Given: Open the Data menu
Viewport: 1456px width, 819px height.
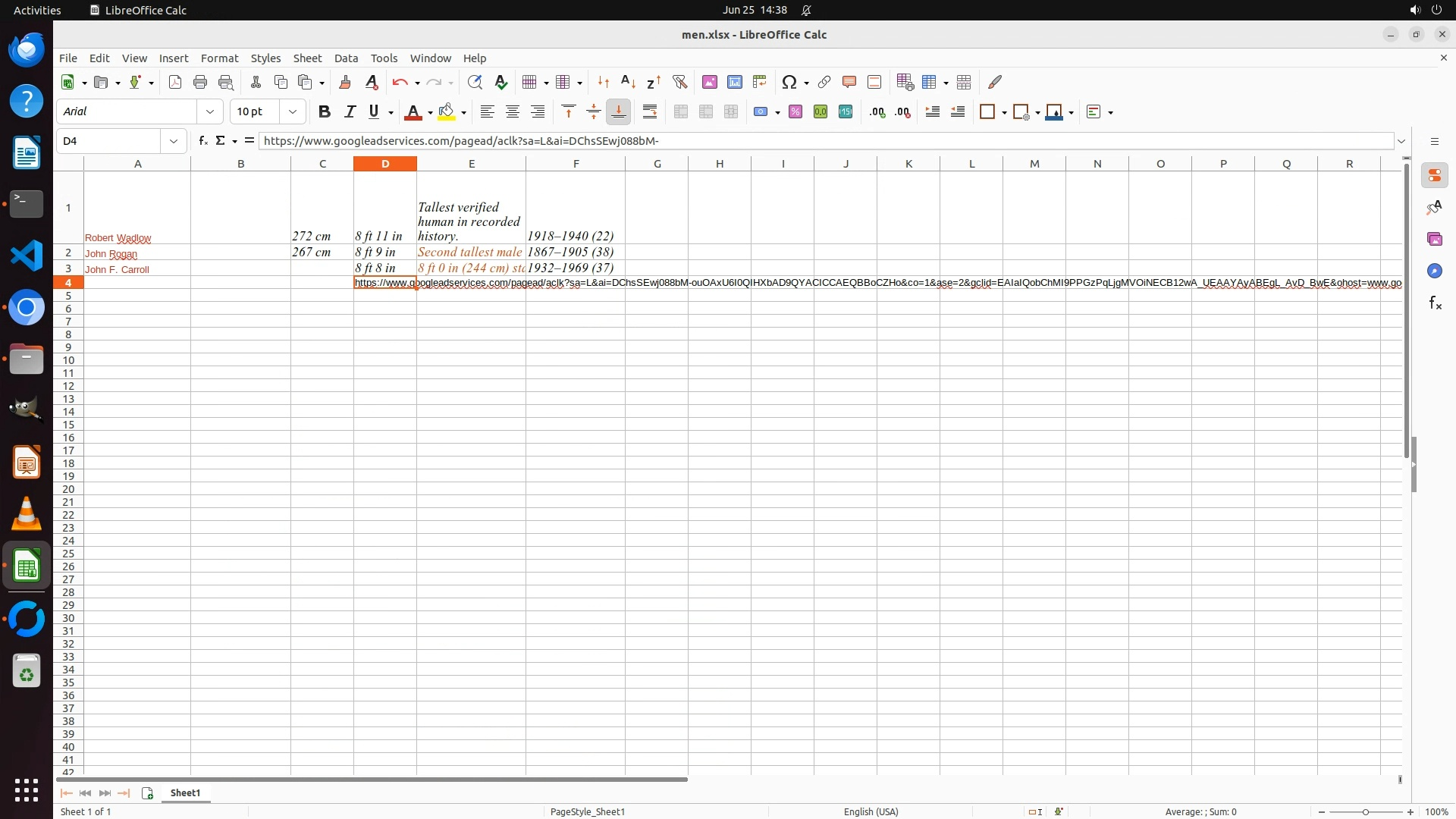Looking at the screenshot, I should (x=346, y=58).
